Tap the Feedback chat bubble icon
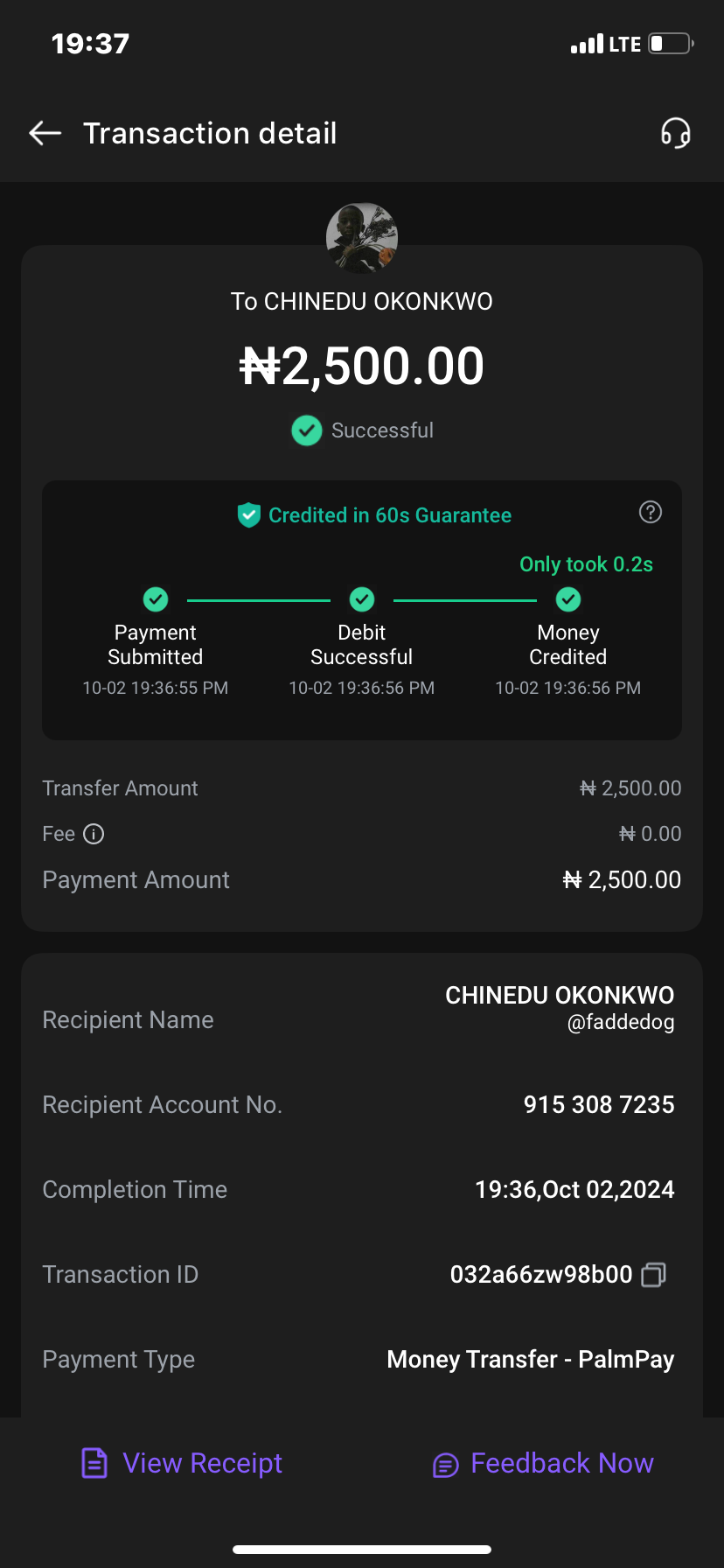 click(445, 1465)
